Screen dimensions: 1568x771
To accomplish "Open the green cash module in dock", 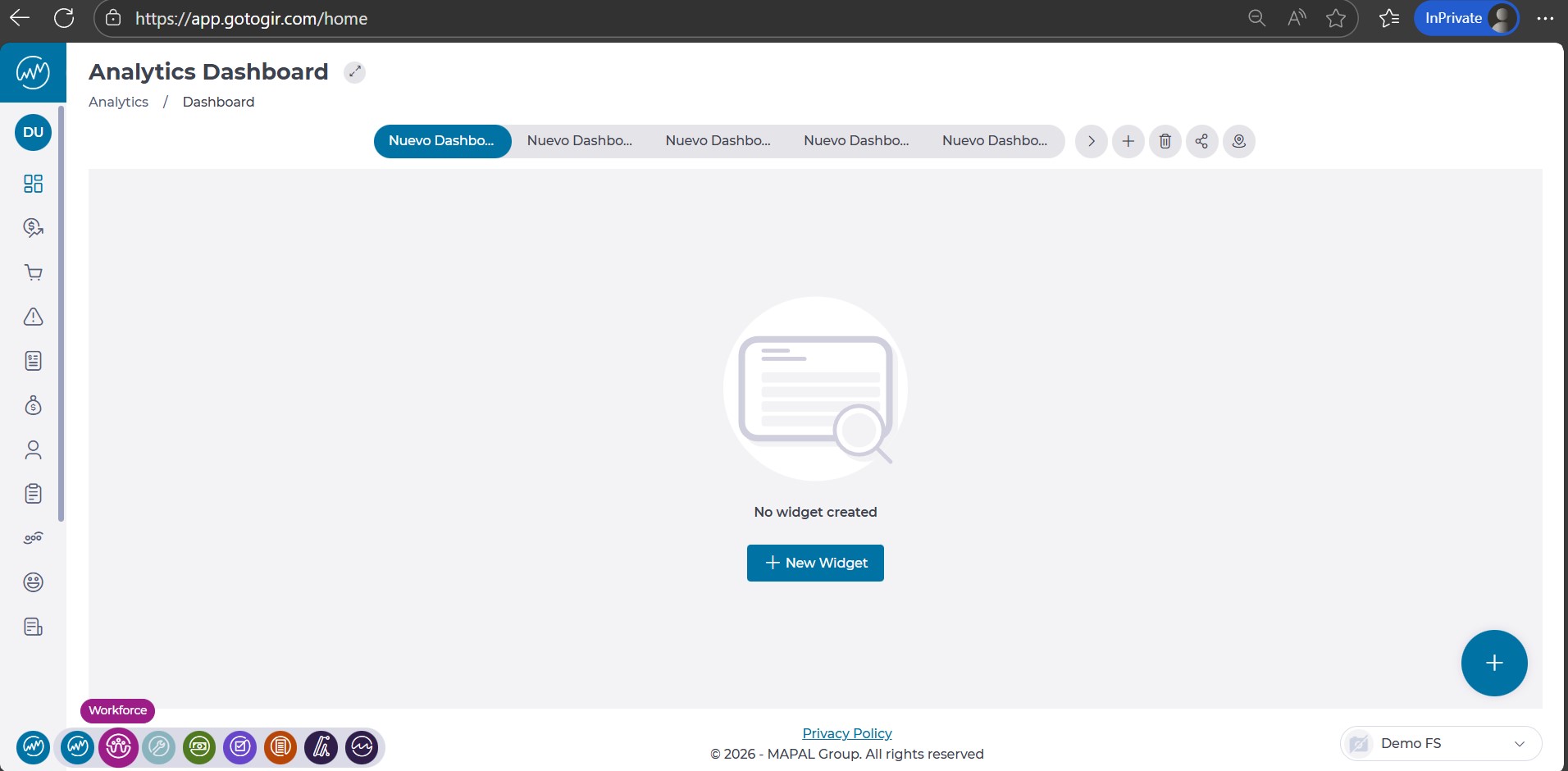I will pos(199,747).
